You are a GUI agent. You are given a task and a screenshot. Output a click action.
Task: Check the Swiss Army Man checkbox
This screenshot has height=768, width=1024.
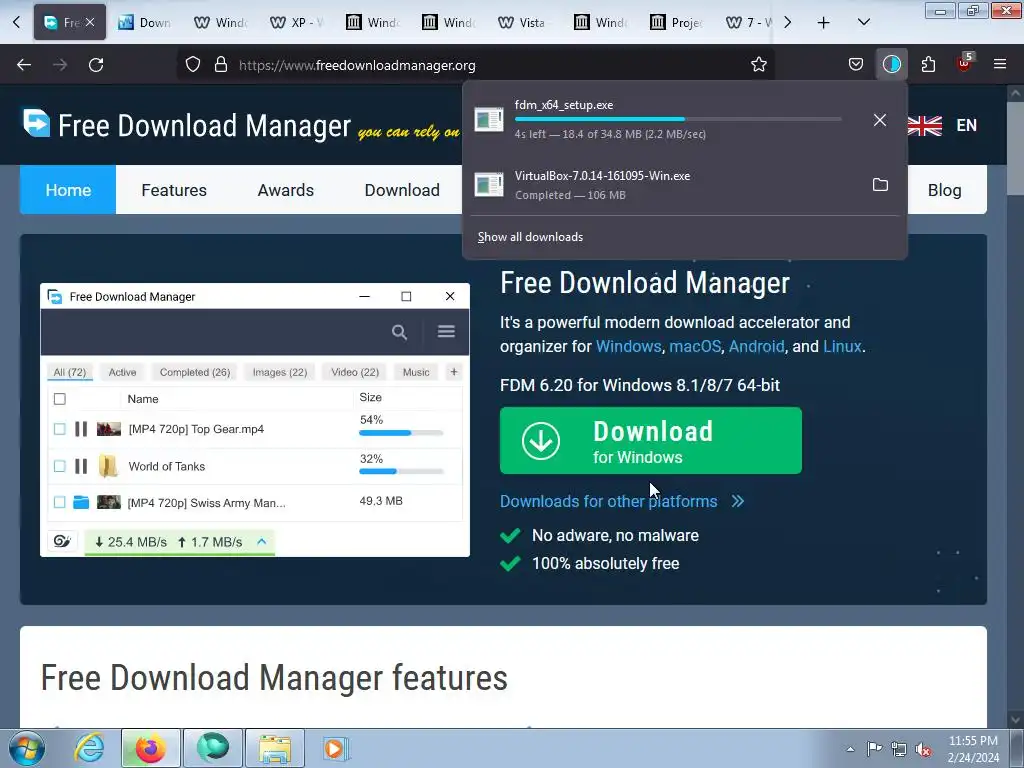tap(59, 502)
